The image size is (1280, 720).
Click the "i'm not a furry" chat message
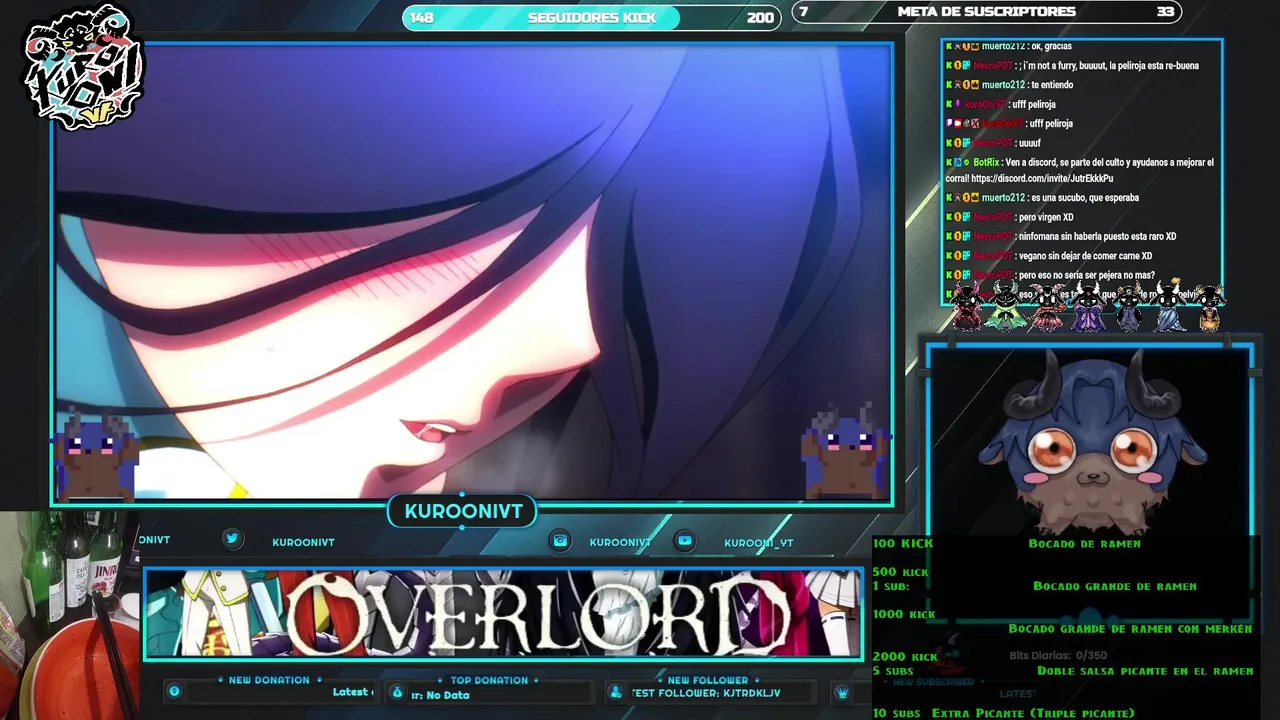click(x=1109, y=66)
